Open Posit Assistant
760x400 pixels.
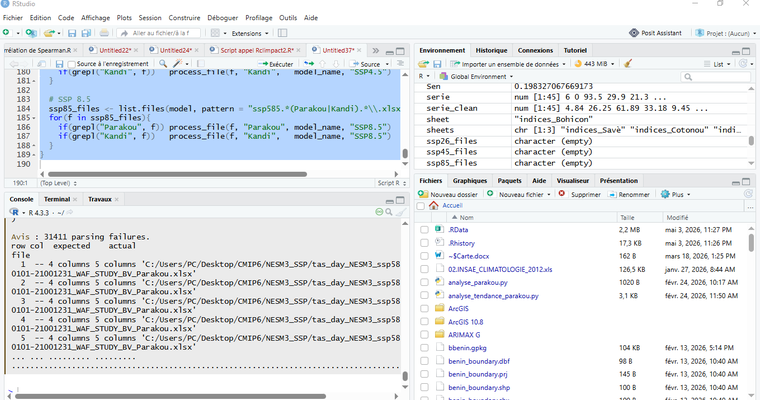pos(655,33)
